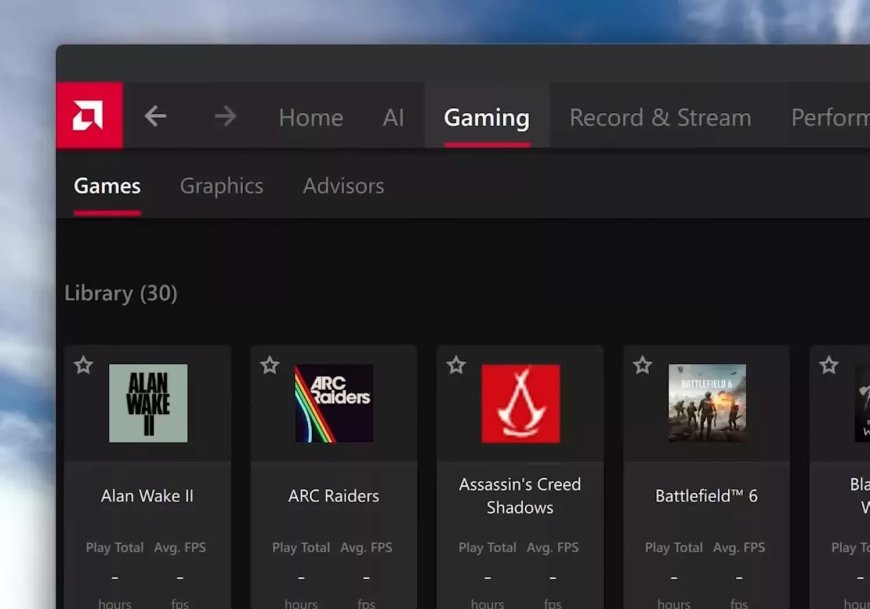
Task: Click 'Avg. FPS' on Battlefield 6 card
Action: (x=739, y=547)
